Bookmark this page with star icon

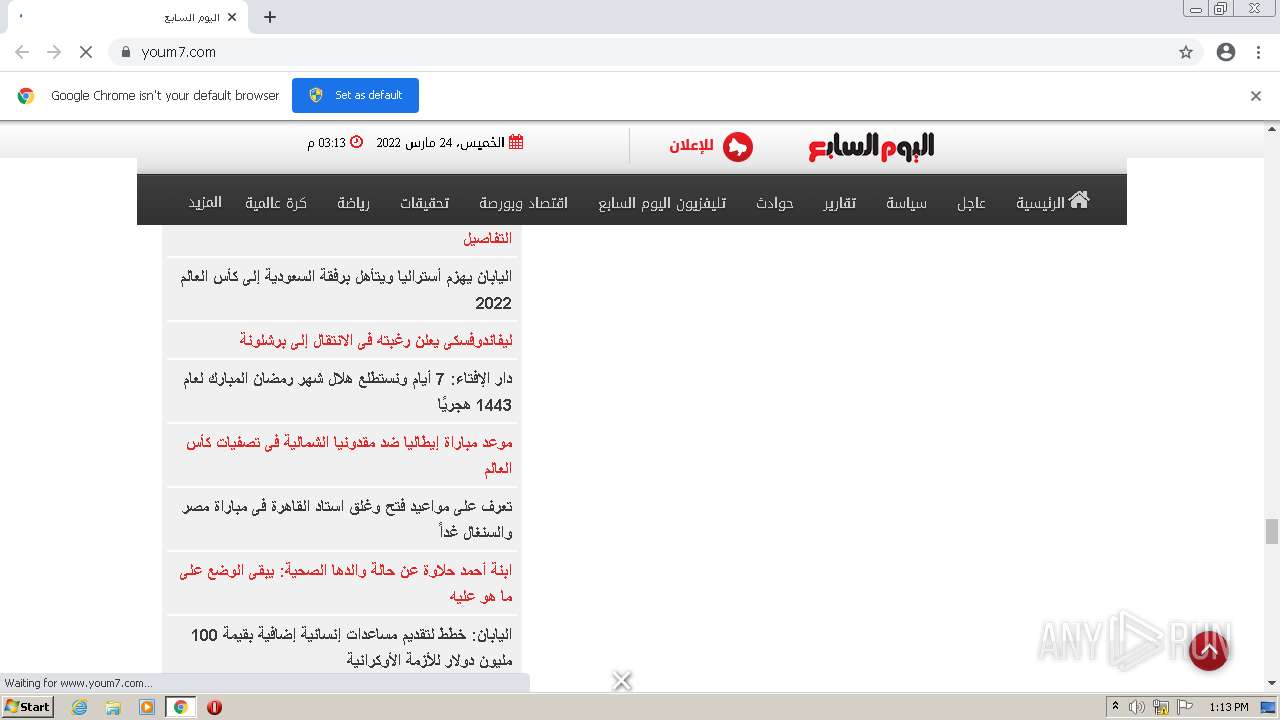coord(1186,52)
